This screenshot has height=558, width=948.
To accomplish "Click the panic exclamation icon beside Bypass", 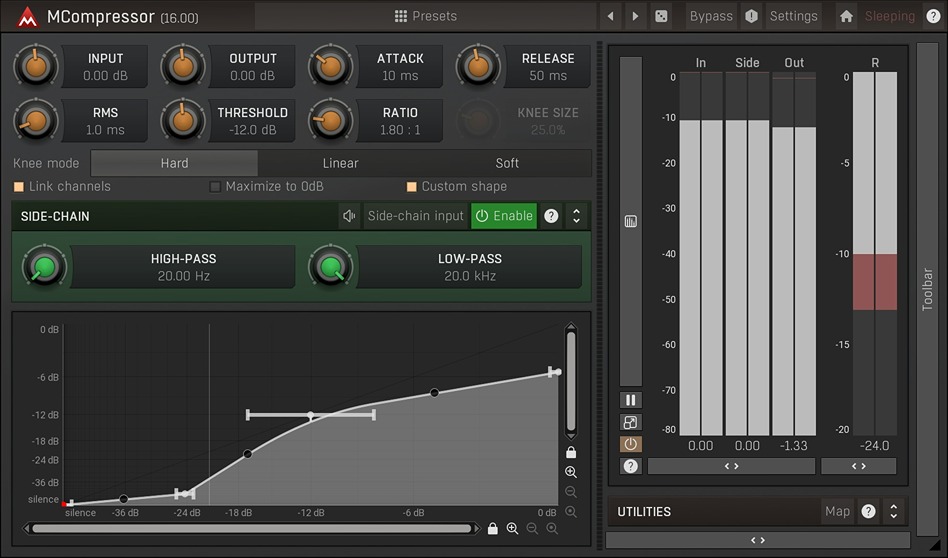I will (x=751, y=16).
